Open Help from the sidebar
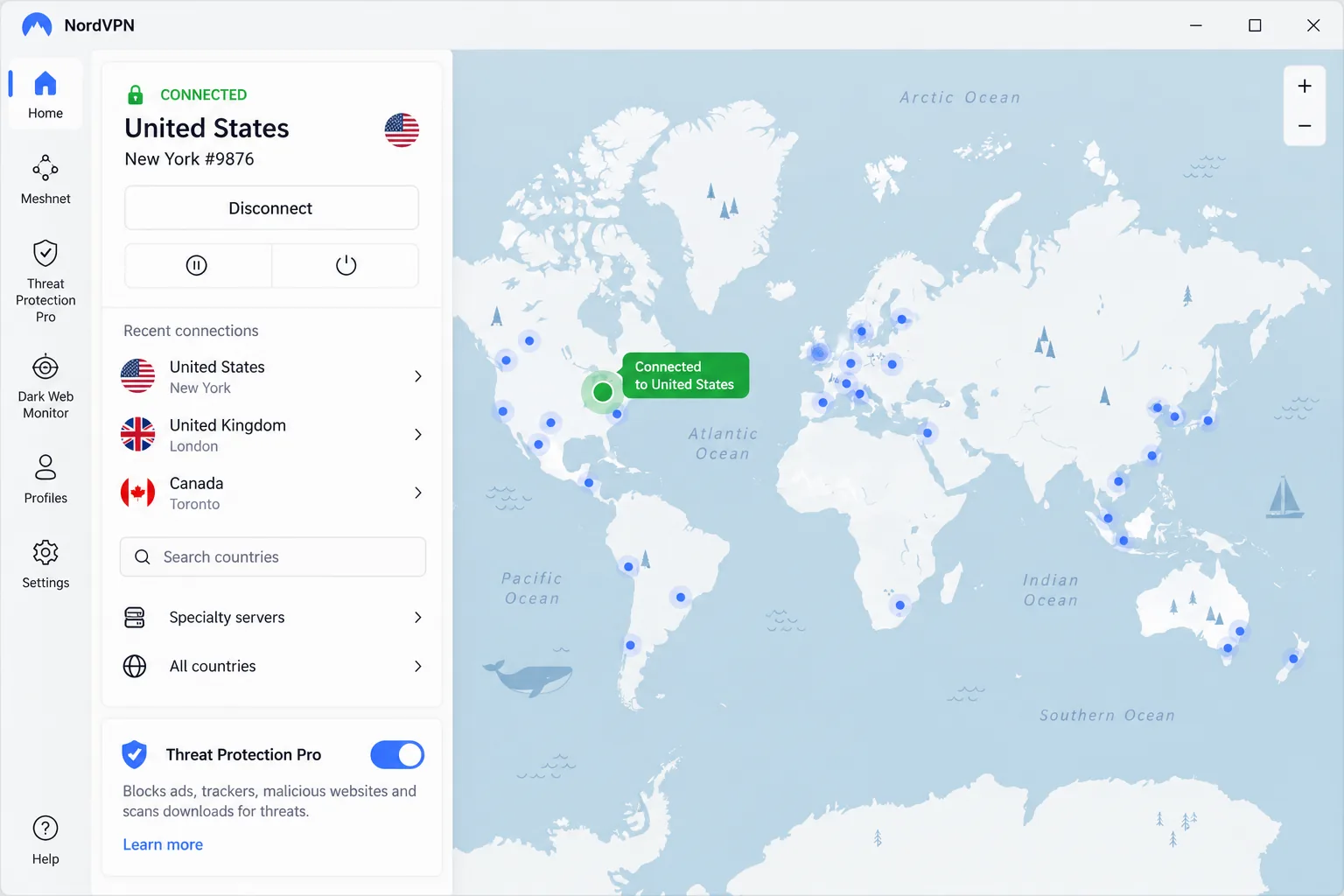Screen dimensions: 1344x896 pos(45,840)
